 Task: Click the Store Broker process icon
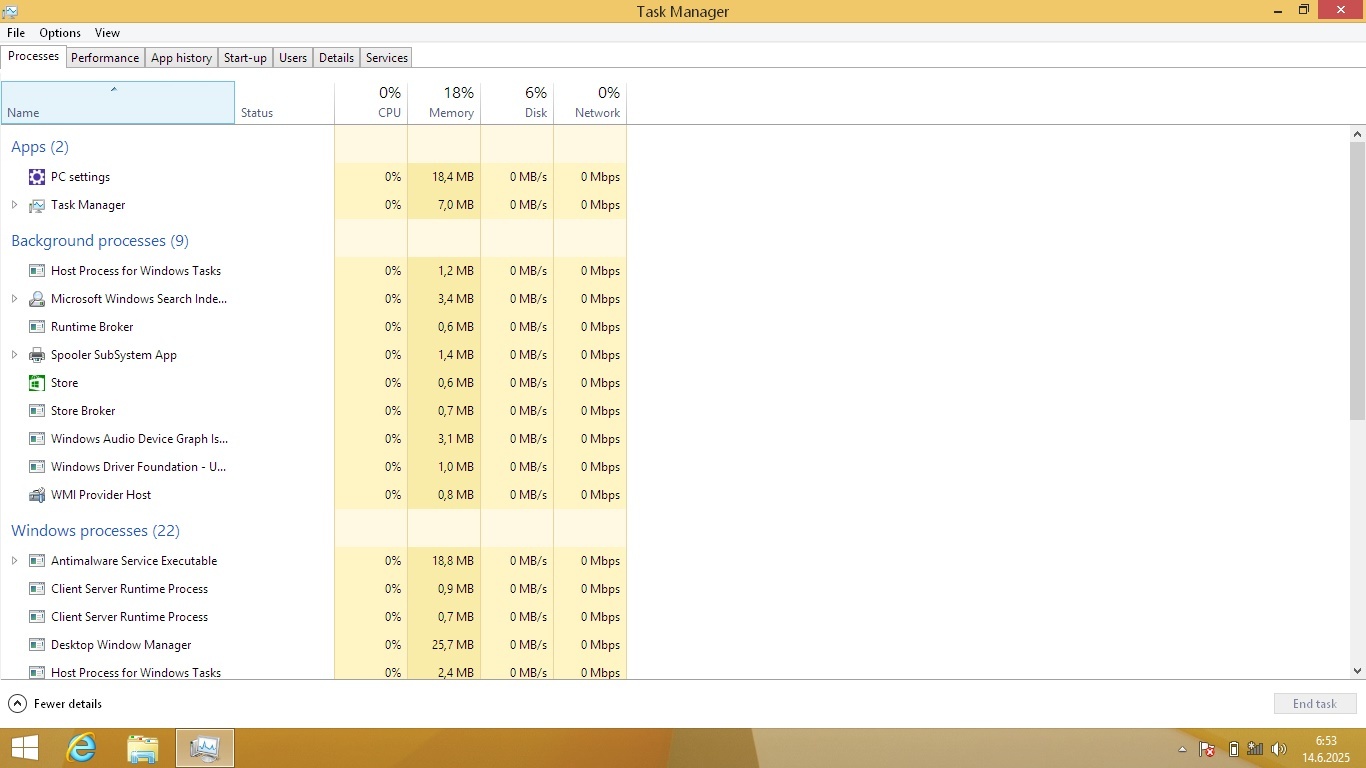[37, 411]
